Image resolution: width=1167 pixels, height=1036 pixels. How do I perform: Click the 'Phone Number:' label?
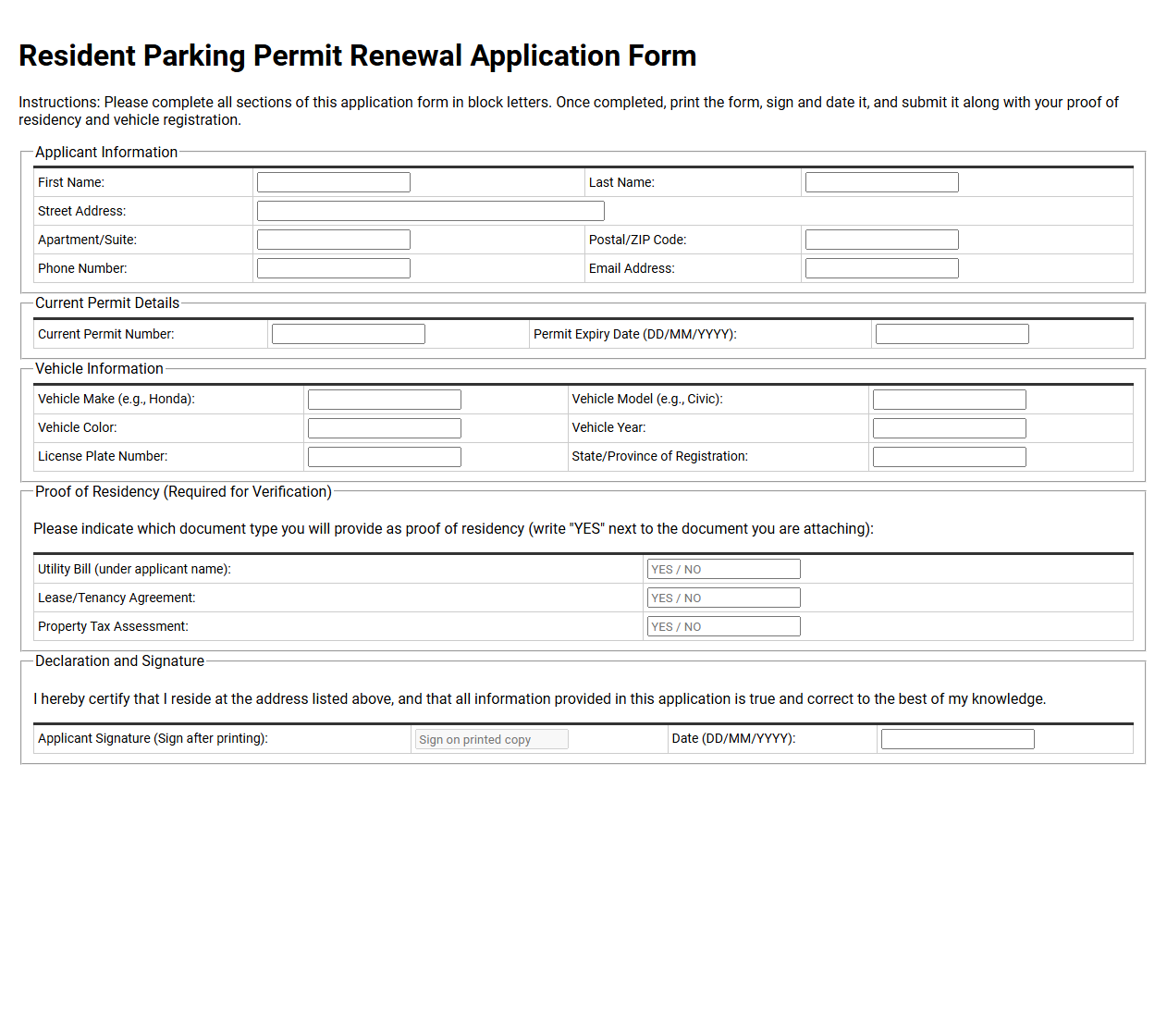tap(82, 268)
